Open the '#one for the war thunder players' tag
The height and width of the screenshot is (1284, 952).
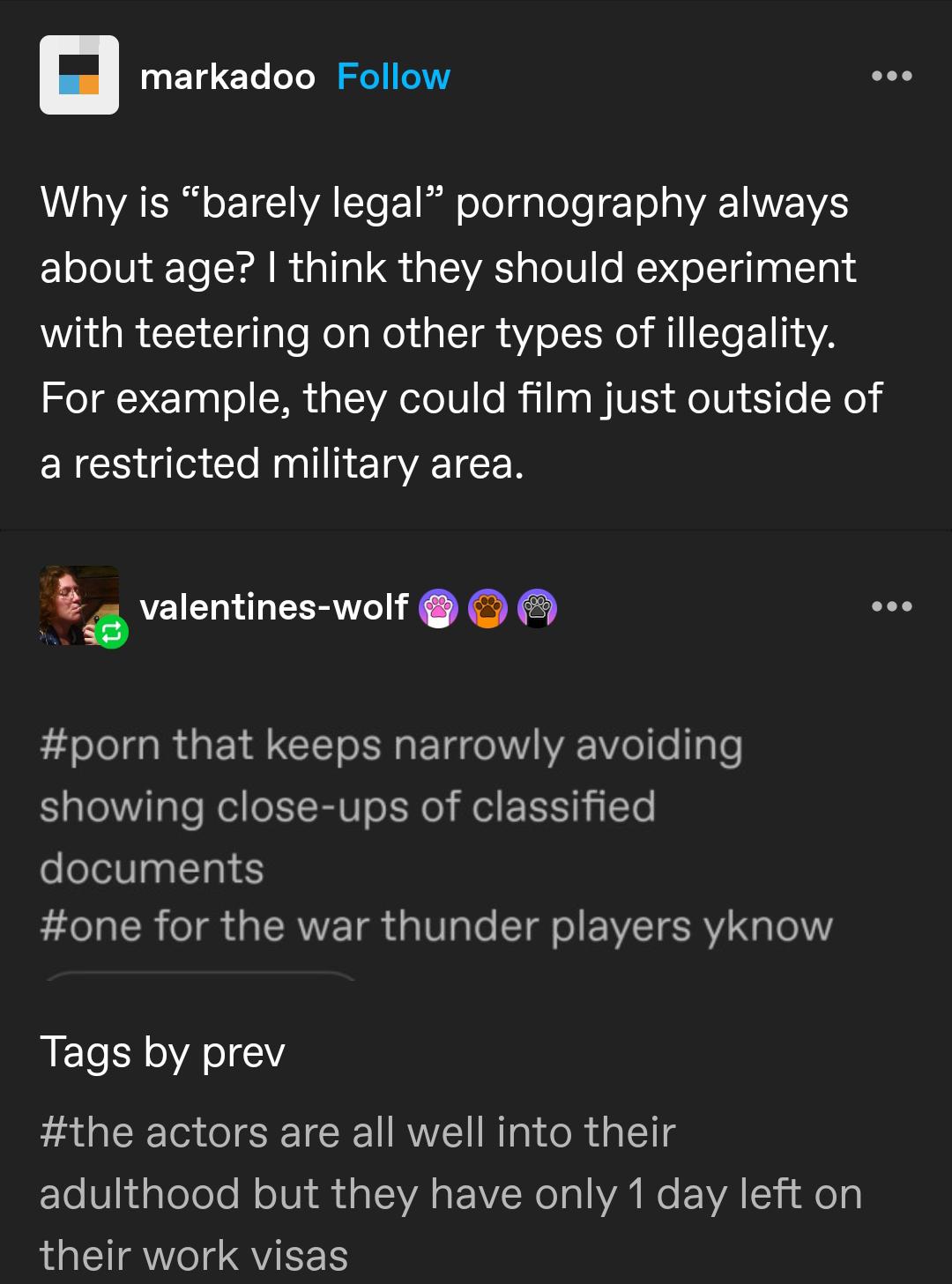(436, 926)
